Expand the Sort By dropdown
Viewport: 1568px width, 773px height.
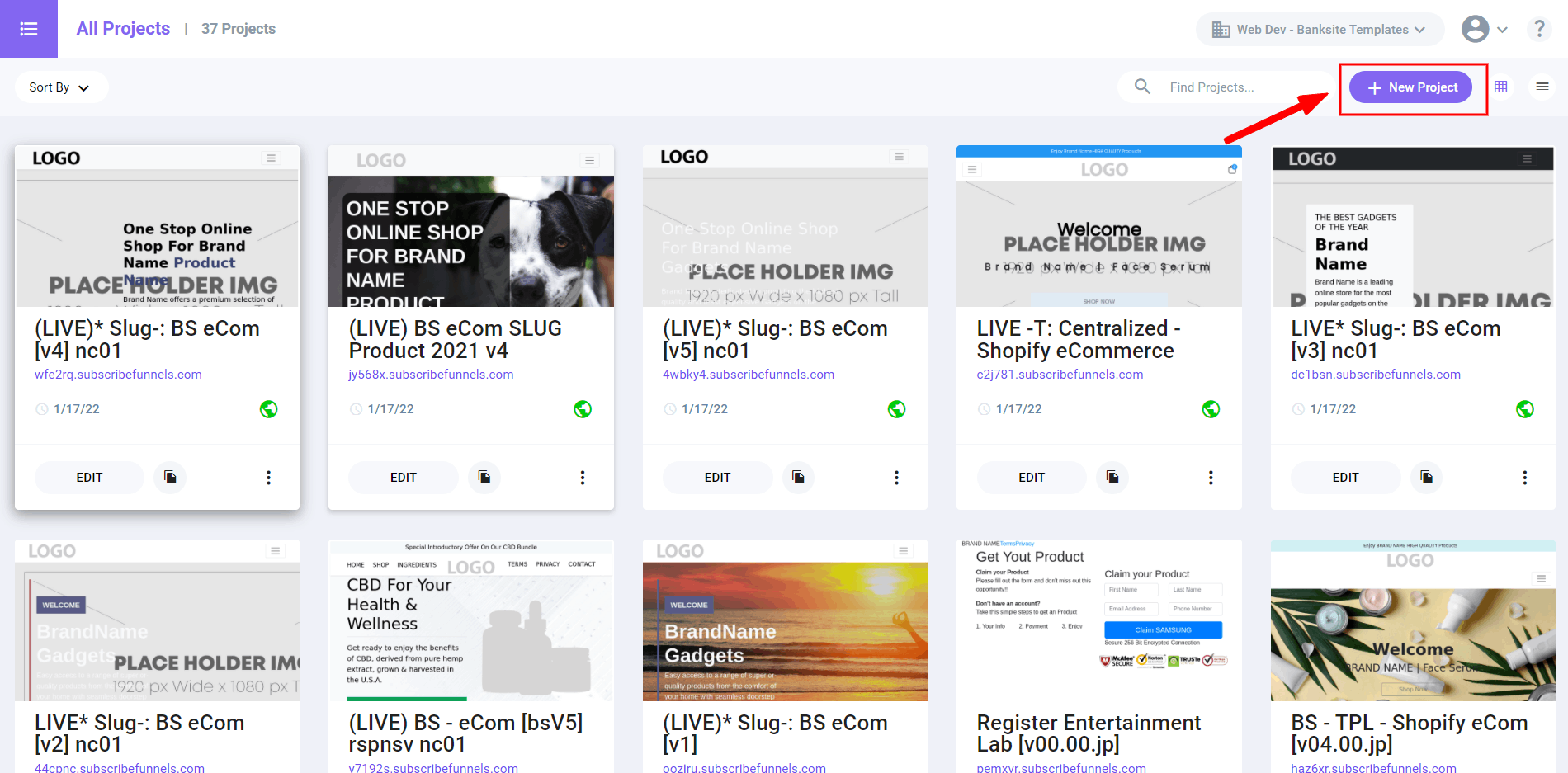pyautogui.click(x=59, y=87)
